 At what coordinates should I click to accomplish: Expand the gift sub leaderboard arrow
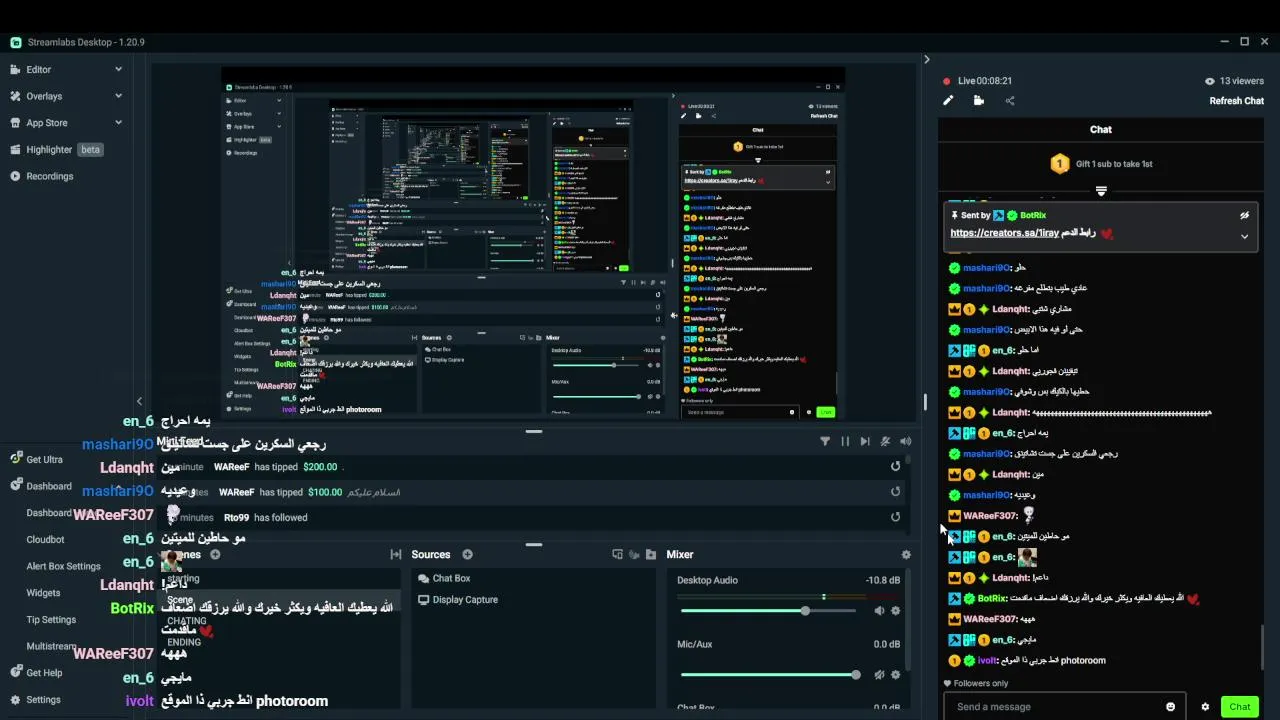point(1101,190)
